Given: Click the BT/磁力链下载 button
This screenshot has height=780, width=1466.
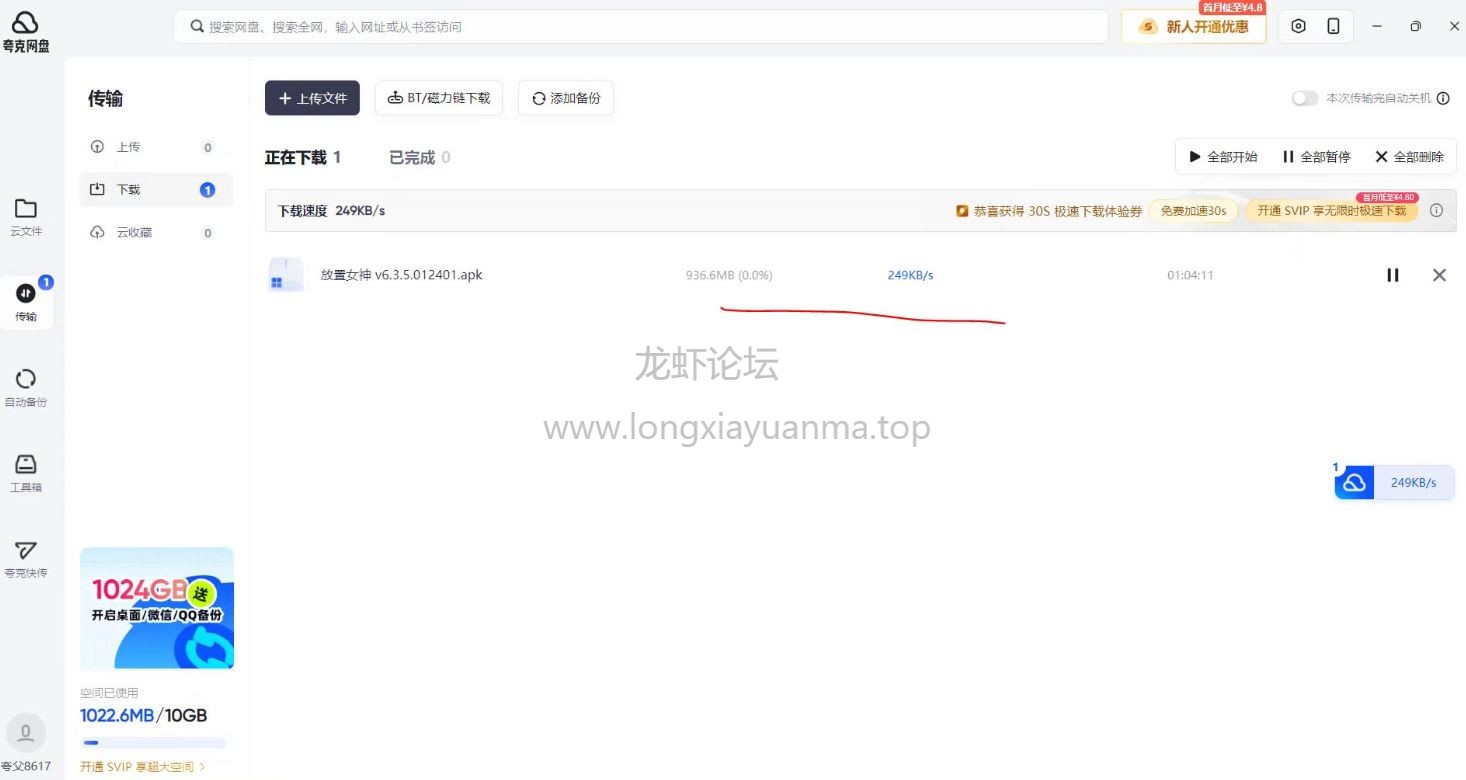Looking at the screenshot, I should tap(439, 98).
